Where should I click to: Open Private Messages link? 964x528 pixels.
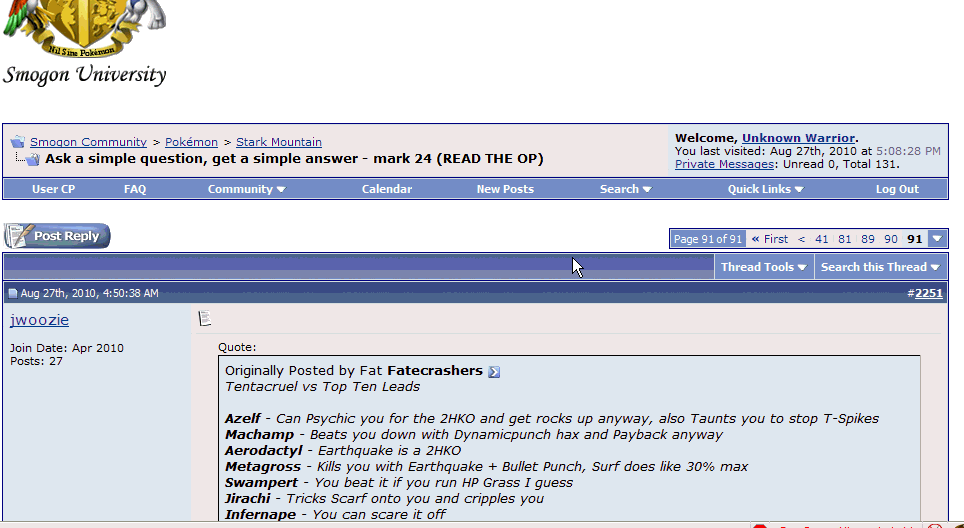[724, 164]
